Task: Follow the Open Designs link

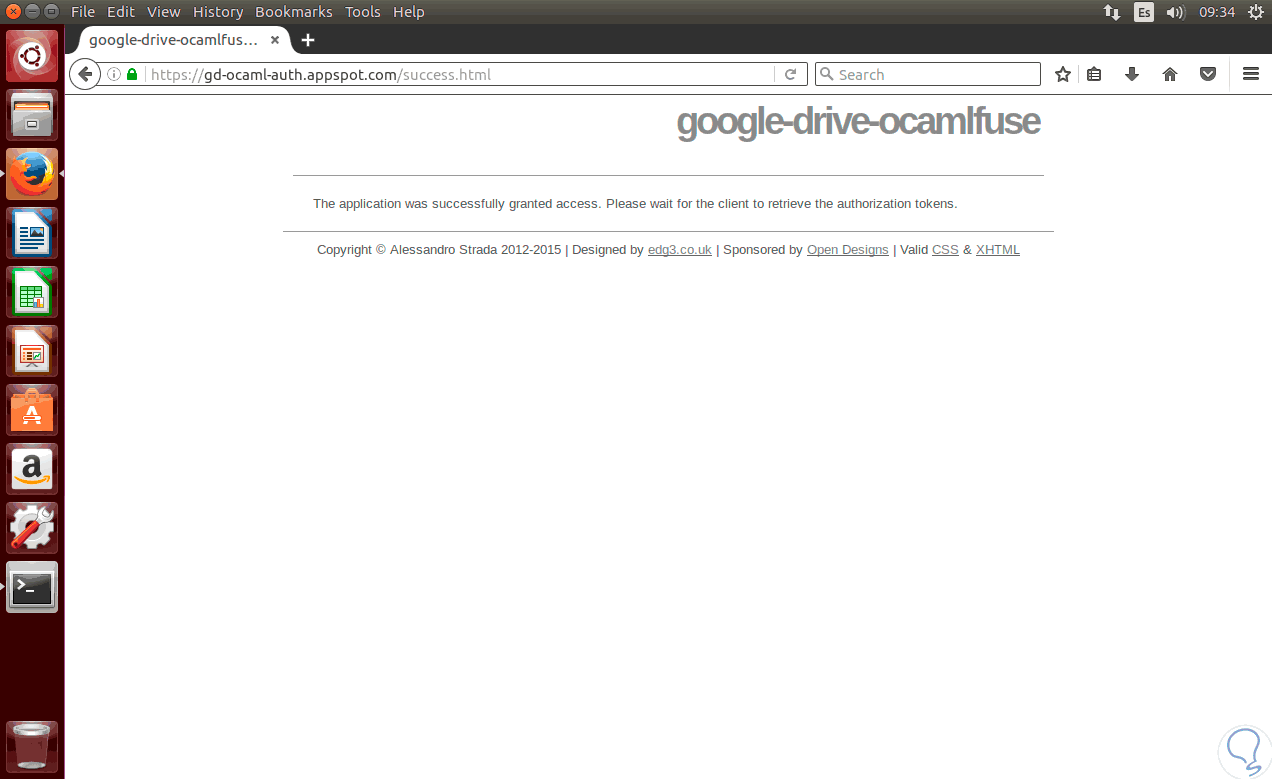Action: point(848,250)
